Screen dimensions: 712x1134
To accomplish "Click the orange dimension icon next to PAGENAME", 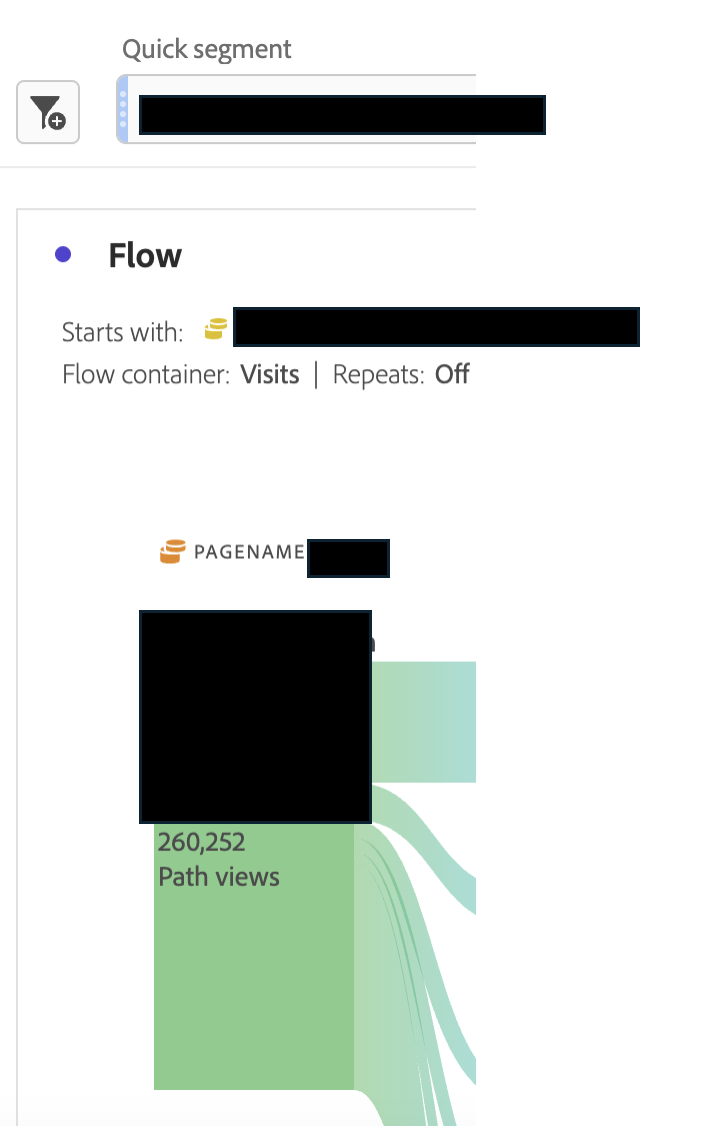I will click(170, 550).
